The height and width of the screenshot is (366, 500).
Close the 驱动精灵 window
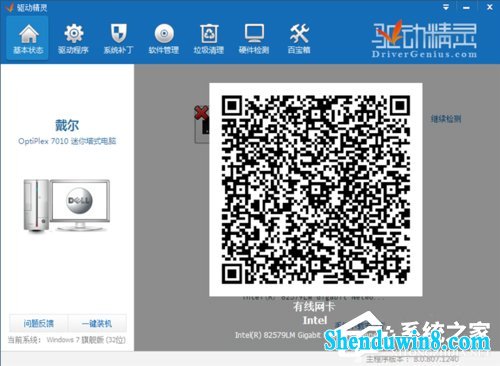490,7
